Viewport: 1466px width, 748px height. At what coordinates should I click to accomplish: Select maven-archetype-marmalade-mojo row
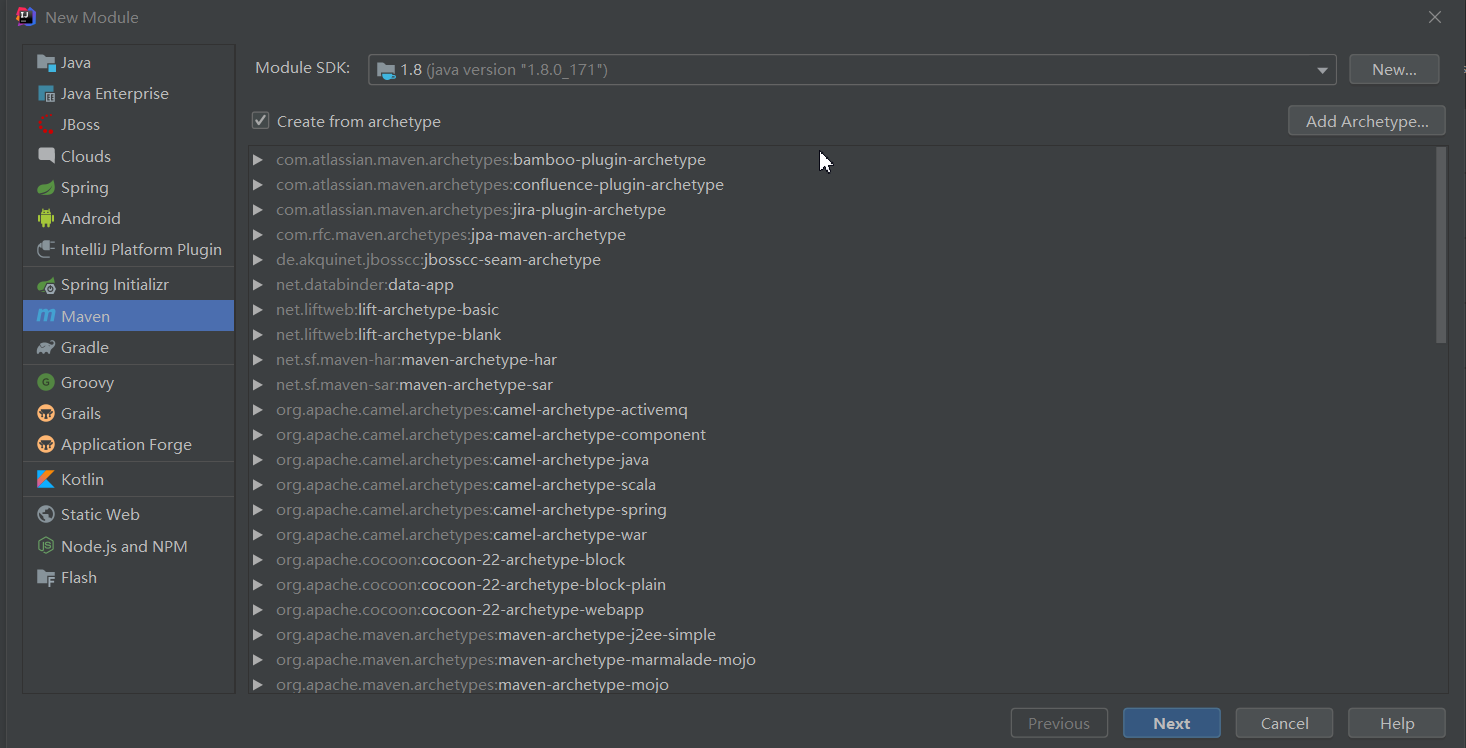(x=842, y=660)
